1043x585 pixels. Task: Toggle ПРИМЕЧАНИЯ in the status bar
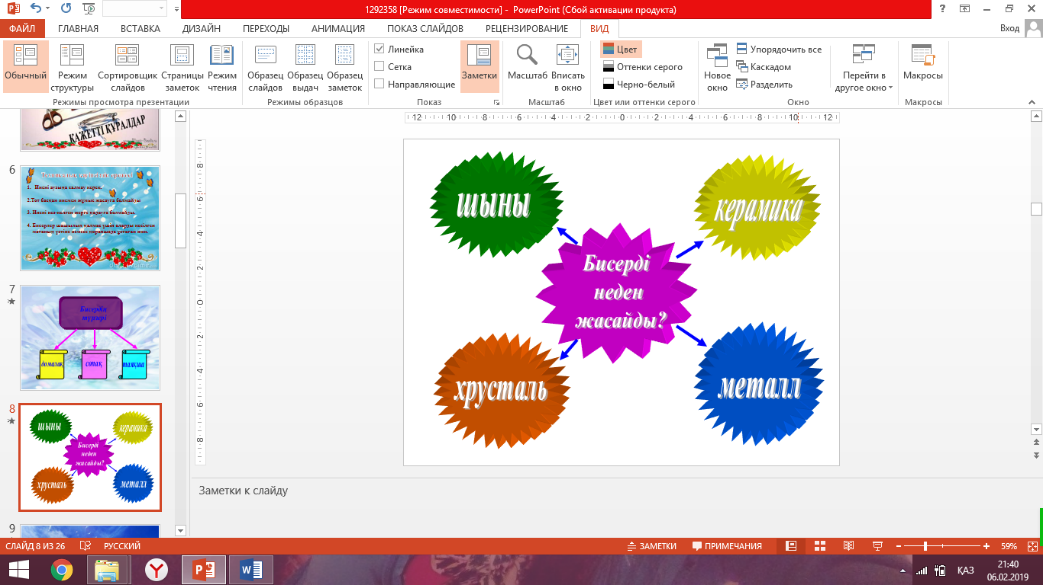tap(727, 546)
